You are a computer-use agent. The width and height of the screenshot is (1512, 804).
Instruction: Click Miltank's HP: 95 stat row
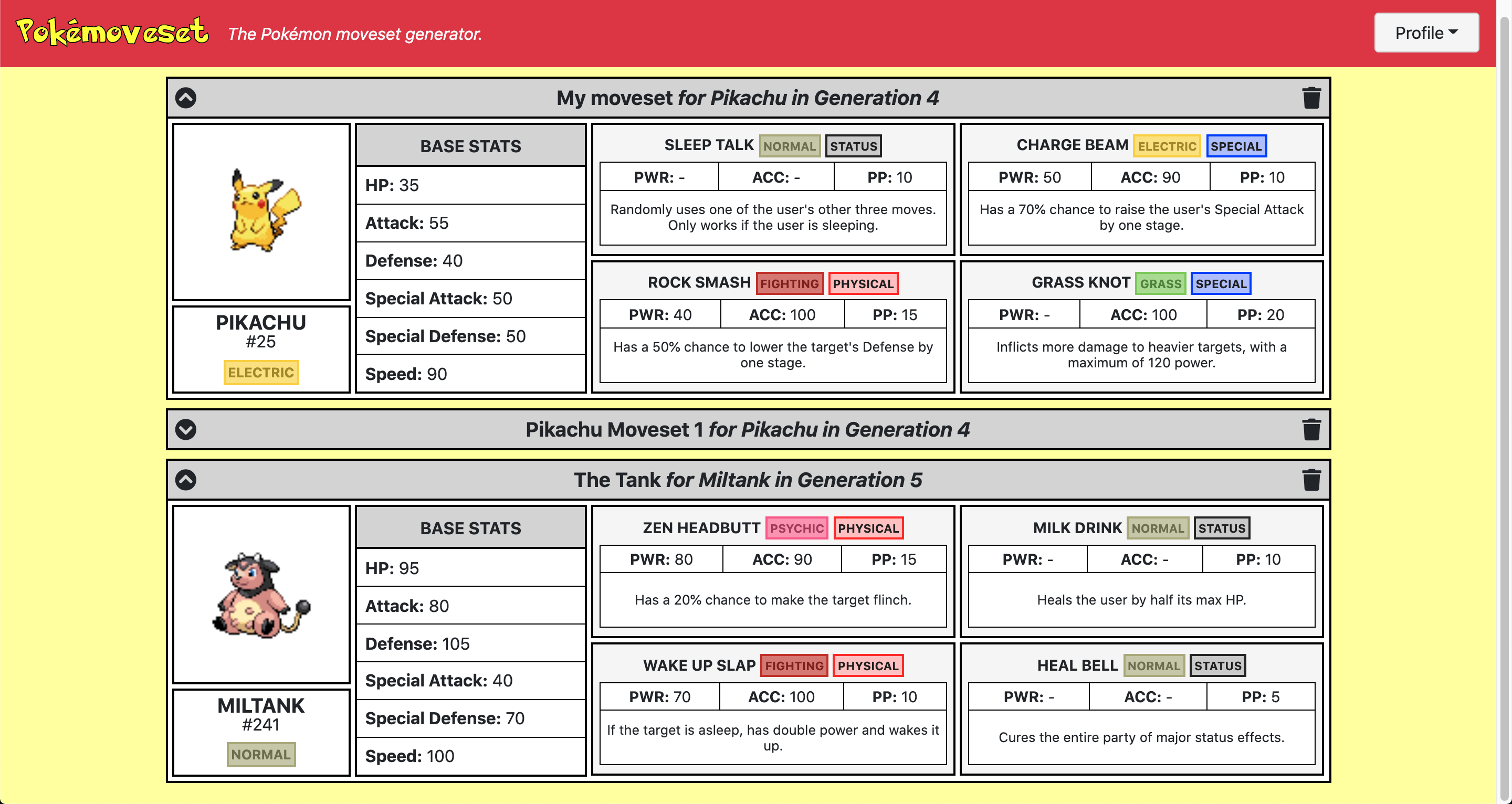[471, 568]
